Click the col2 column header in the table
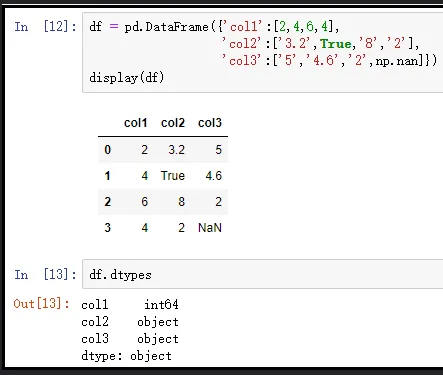This screenshot has width=443, height=375. click(x=173, y=123)
